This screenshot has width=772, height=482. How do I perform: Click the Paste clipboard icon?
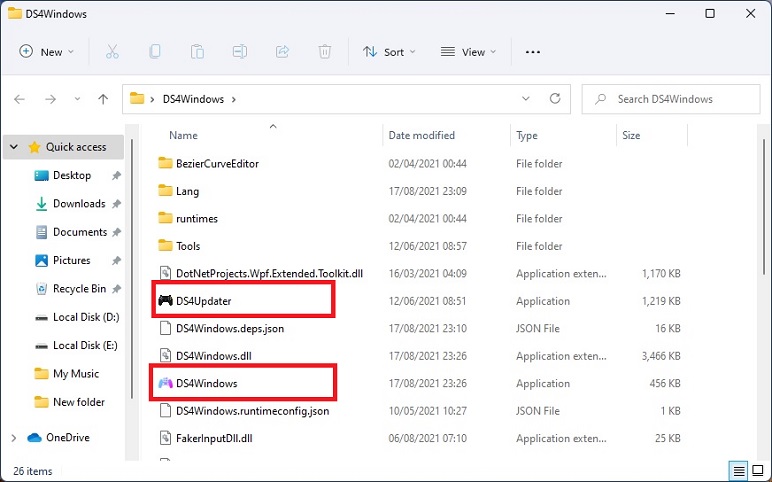click(x=197, y=52)
